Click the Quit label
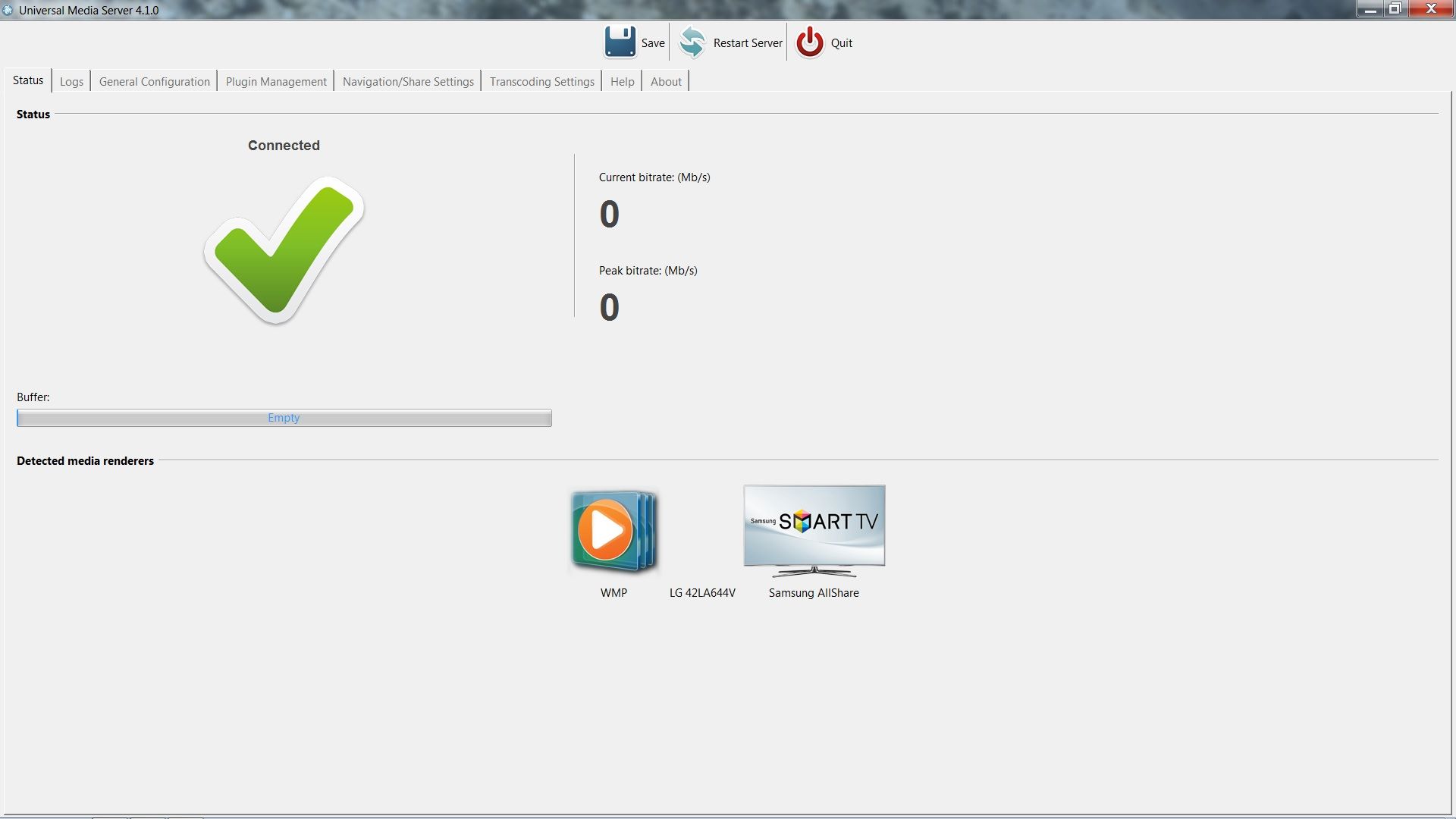The width and height of the screenshot is (1456, 819). click(841, 43)
